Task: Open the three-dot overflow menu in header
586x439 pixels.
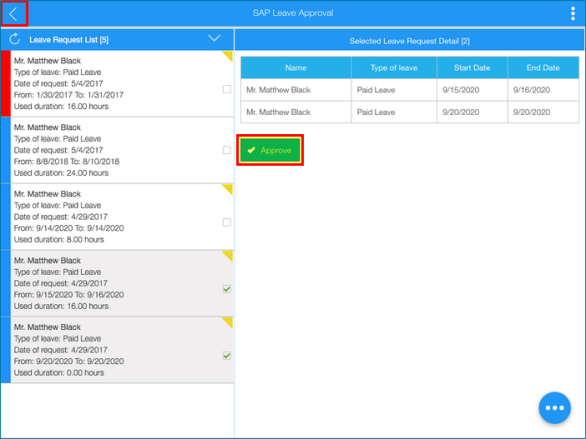Action: (573, 13)
